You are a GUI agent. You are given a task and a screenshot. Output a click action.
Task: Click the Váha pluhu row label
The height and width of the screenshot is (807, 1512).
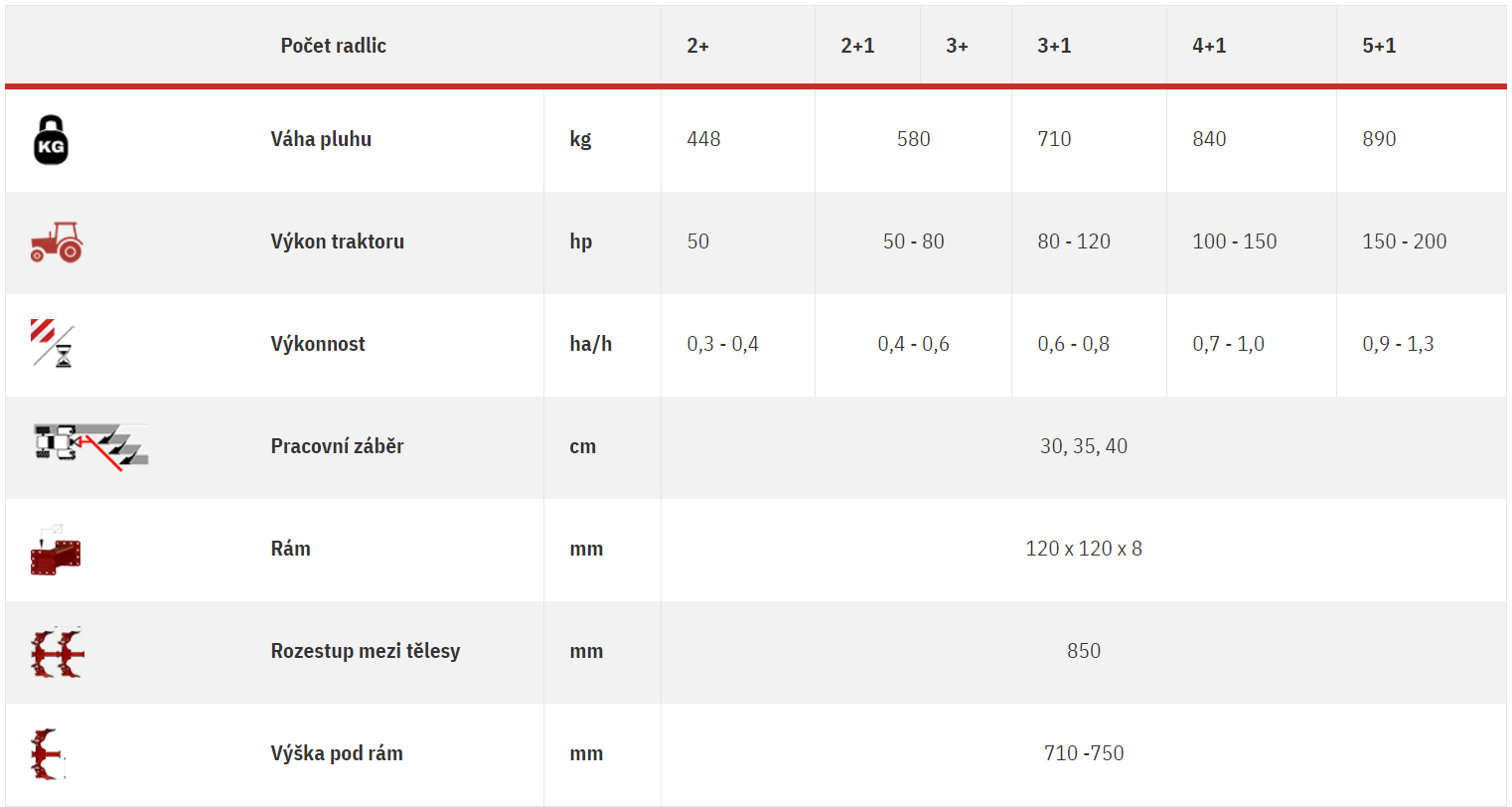[321, 139]
